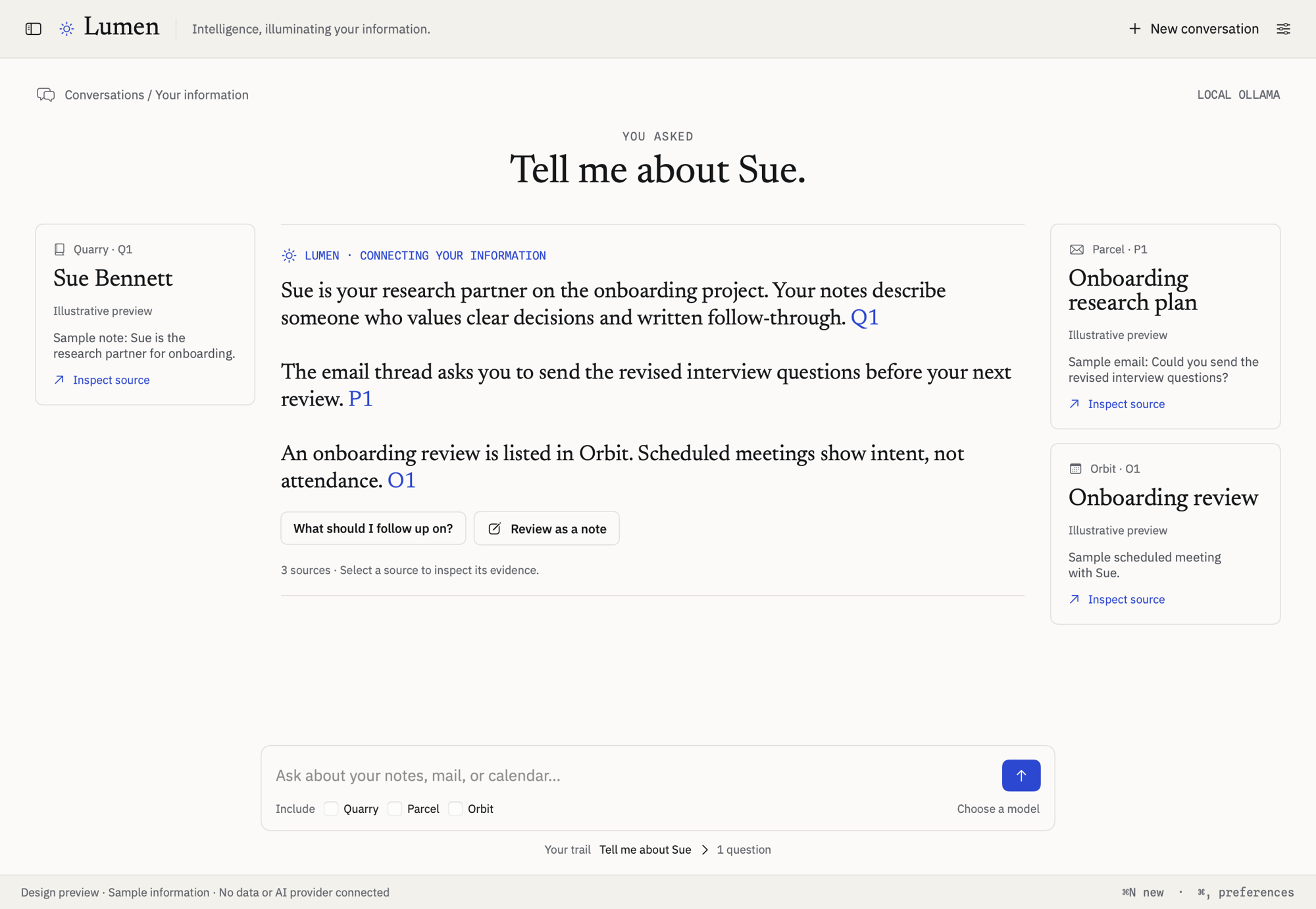Open the preferences sliders icon
The height and width of the screenshot is (909, 1316).
pos(1283,29)
